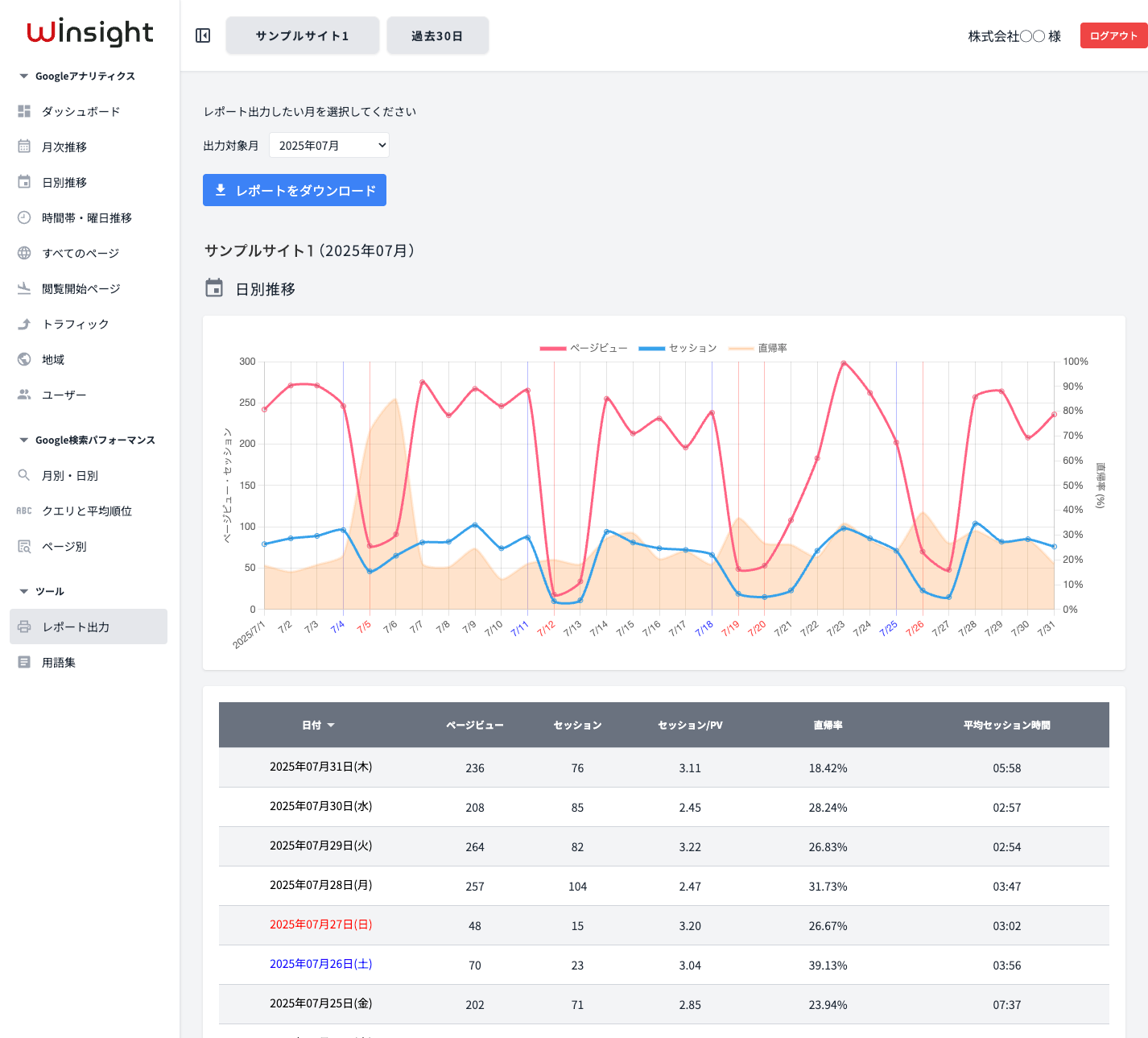
Task: Click the 7/12 axis label in chart
Action: [547, 628]
